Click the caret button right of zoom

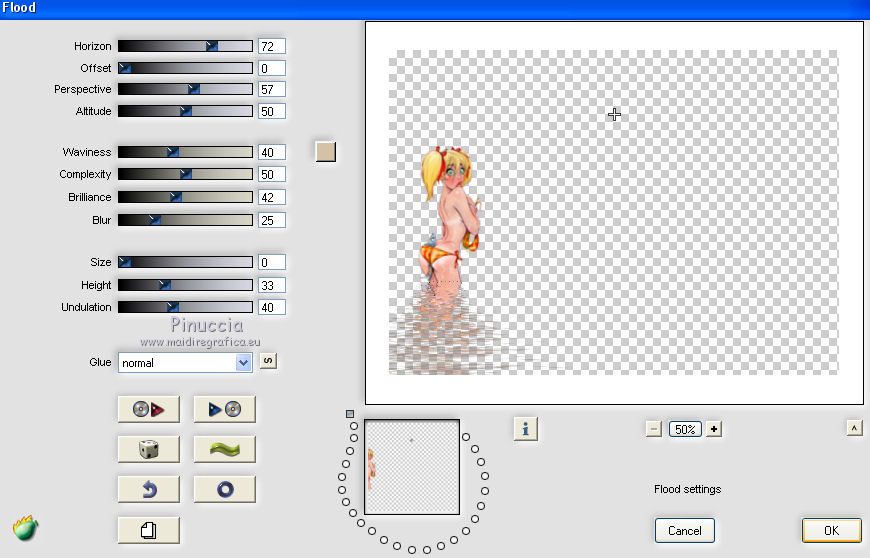854,428
